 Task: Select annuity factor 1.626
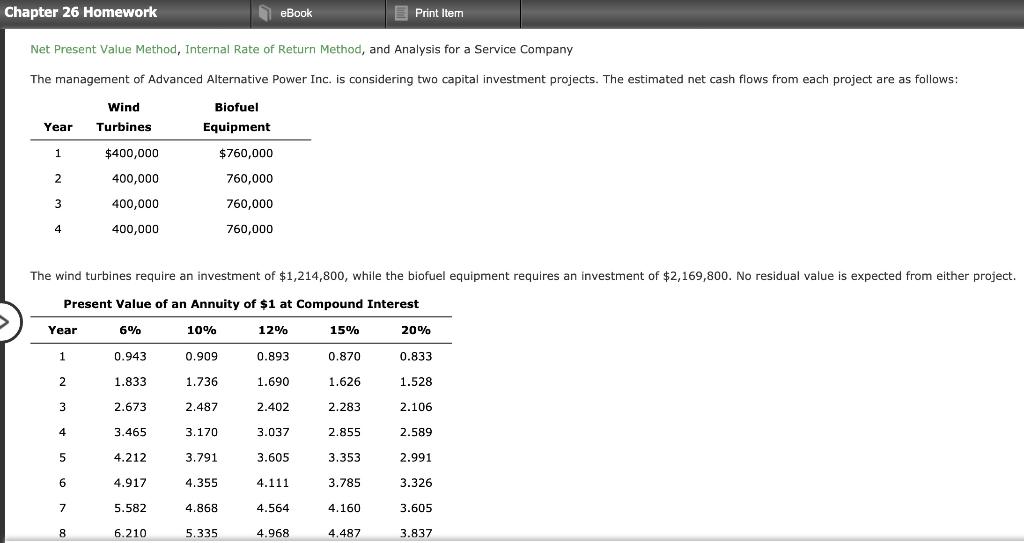(344, 382)
